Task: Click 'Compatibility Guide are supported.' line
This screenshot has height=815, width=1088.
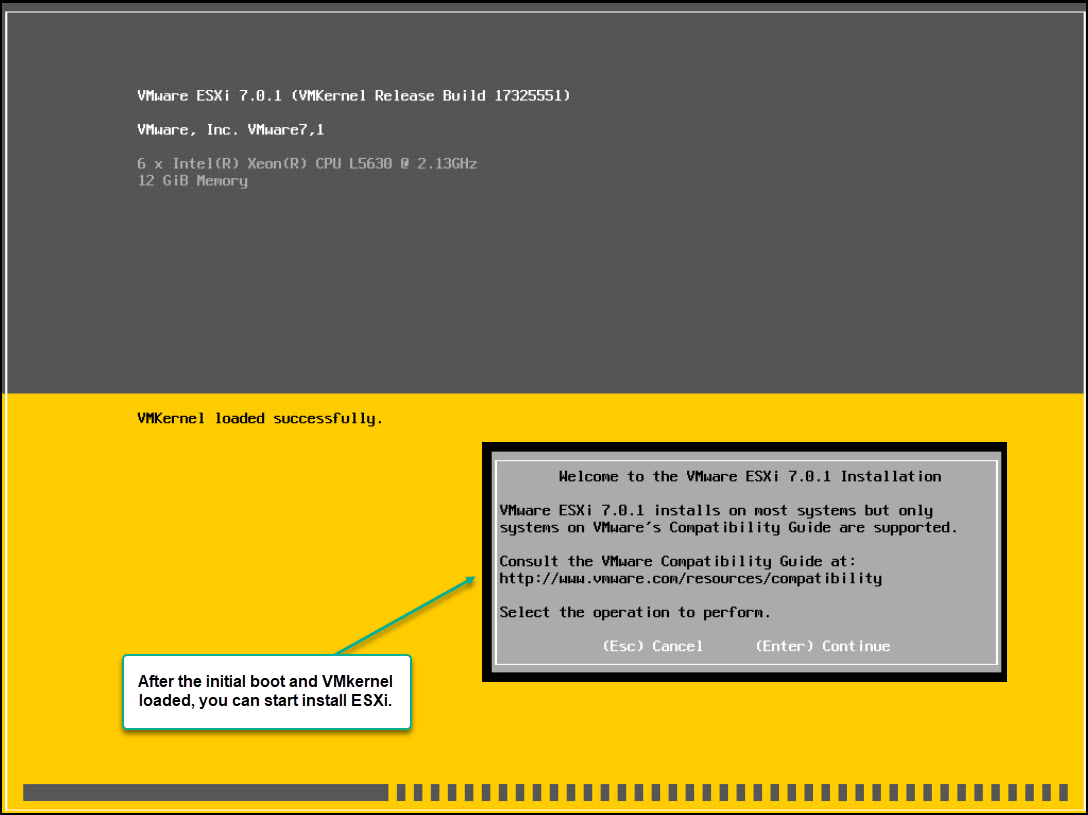Action: click(729, 528)
